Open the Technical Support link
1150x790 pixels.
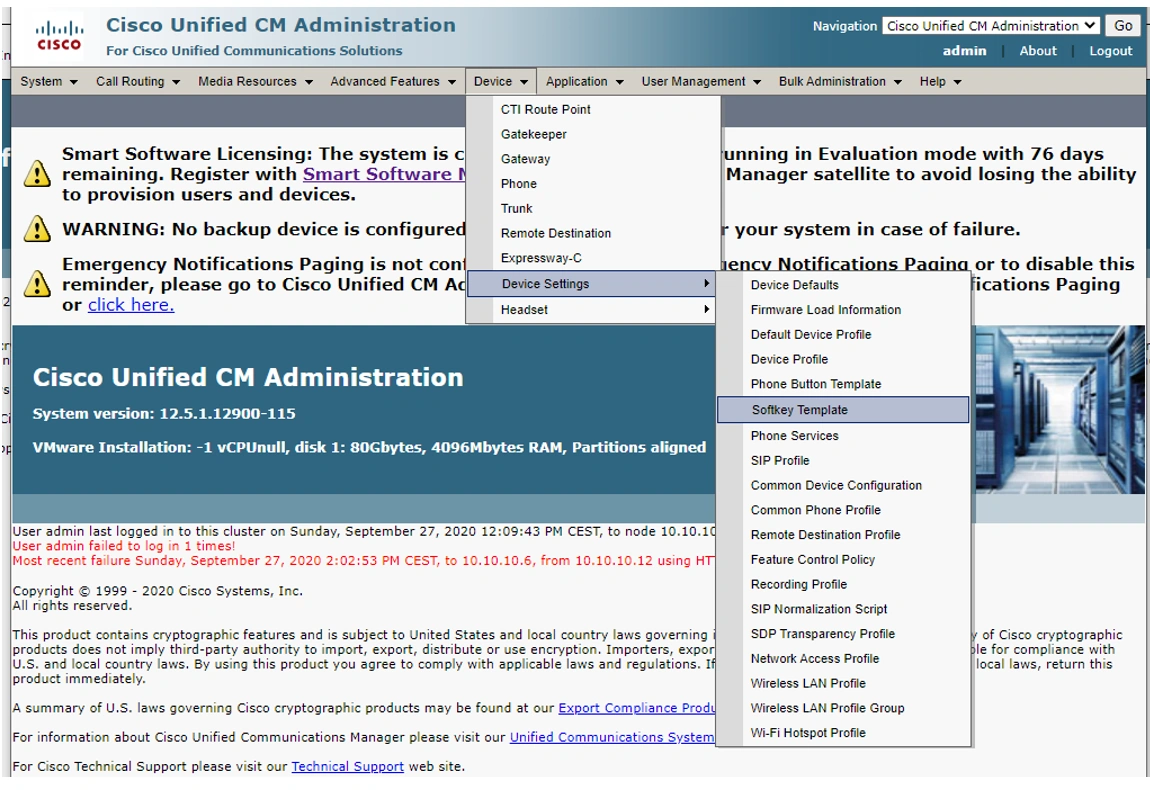pos(348,767)
